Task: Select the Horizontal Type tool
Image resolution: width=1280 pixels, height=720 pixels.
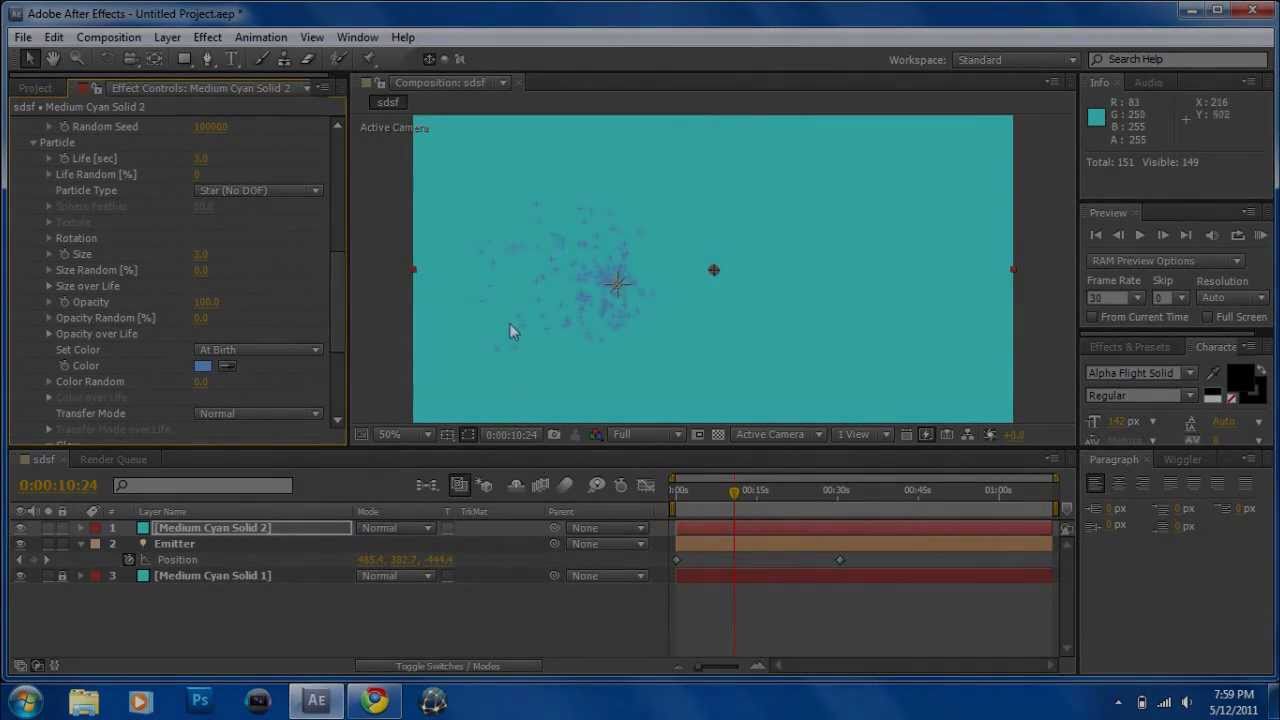Action: tap(231, 59)
